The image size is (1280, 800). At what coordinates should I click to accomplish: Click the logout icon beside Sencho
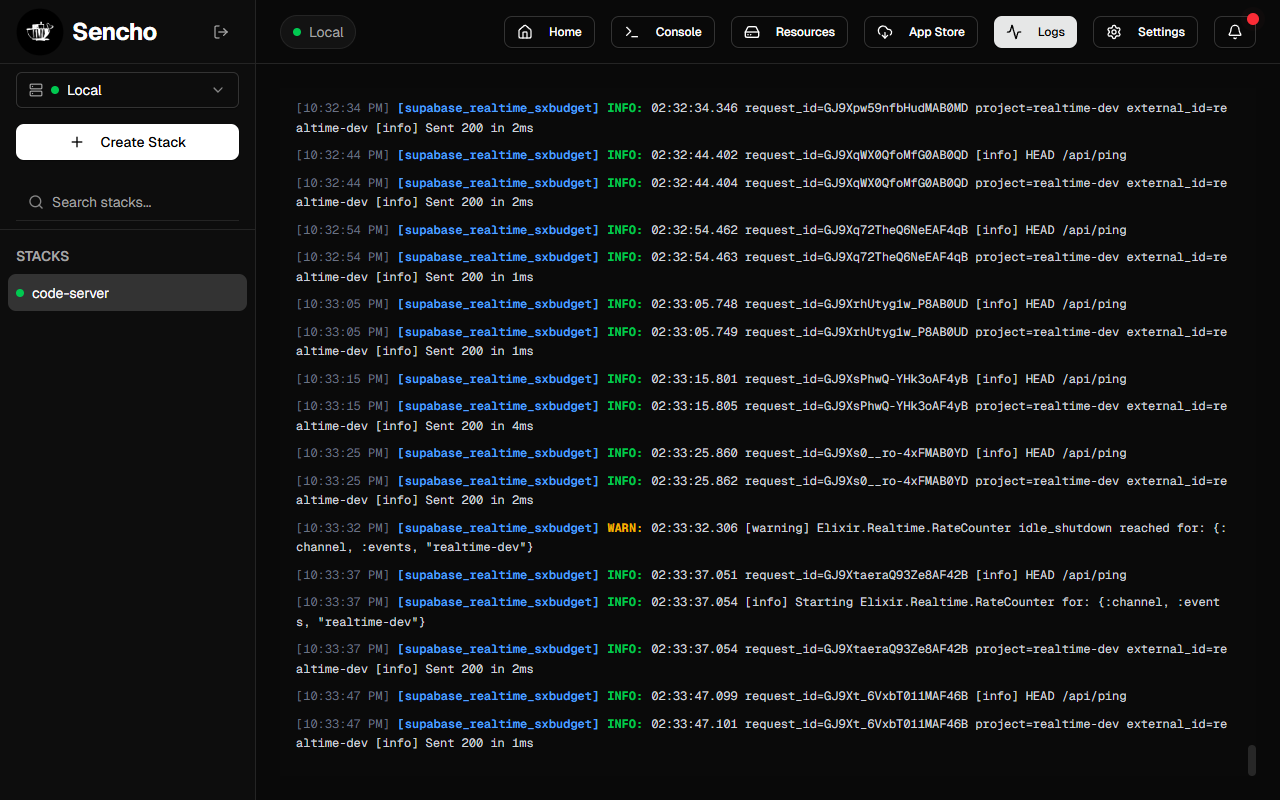coord(221,32)
